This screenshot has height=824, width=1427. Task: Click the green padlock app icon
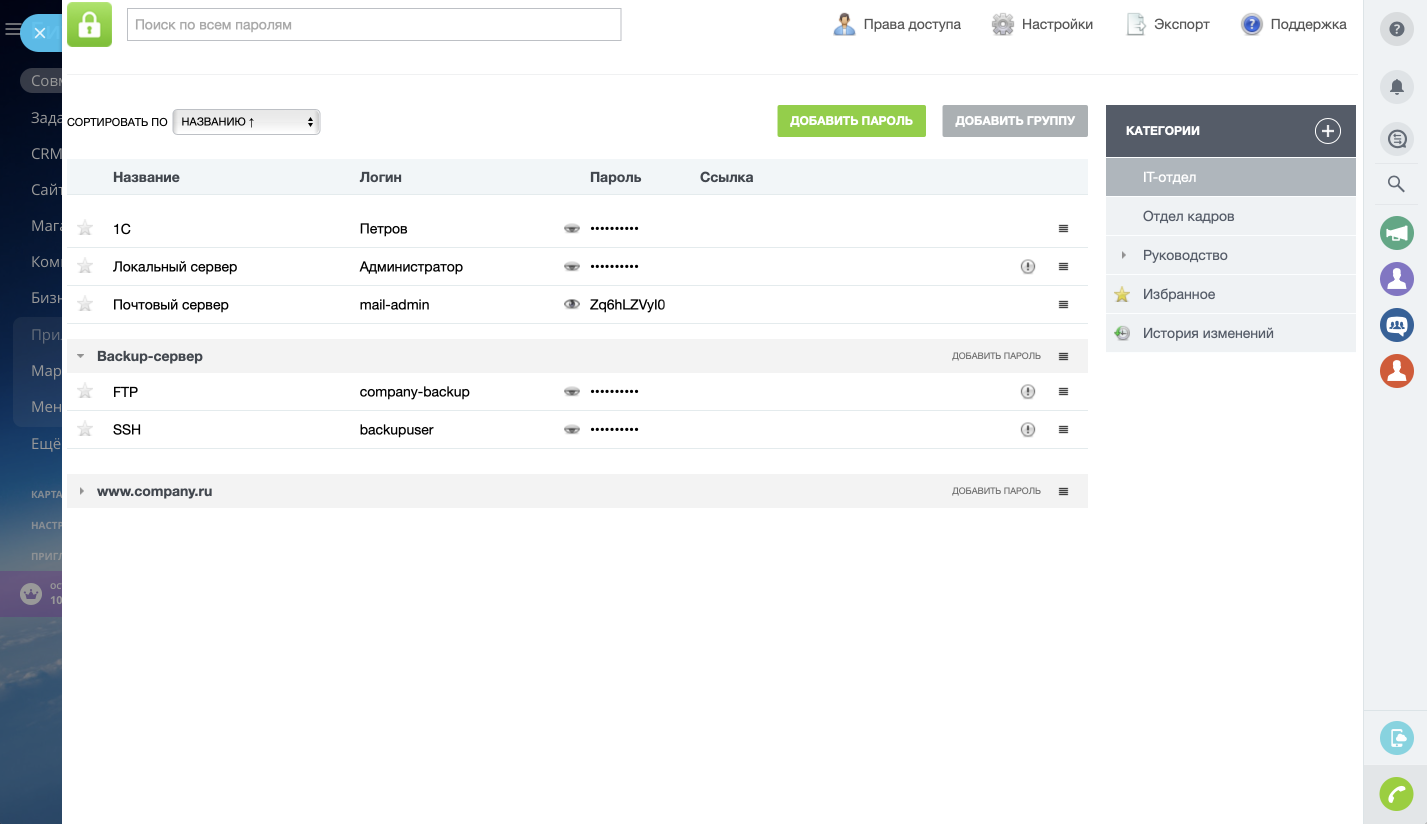pyautogui.click(x=89, y=24)
